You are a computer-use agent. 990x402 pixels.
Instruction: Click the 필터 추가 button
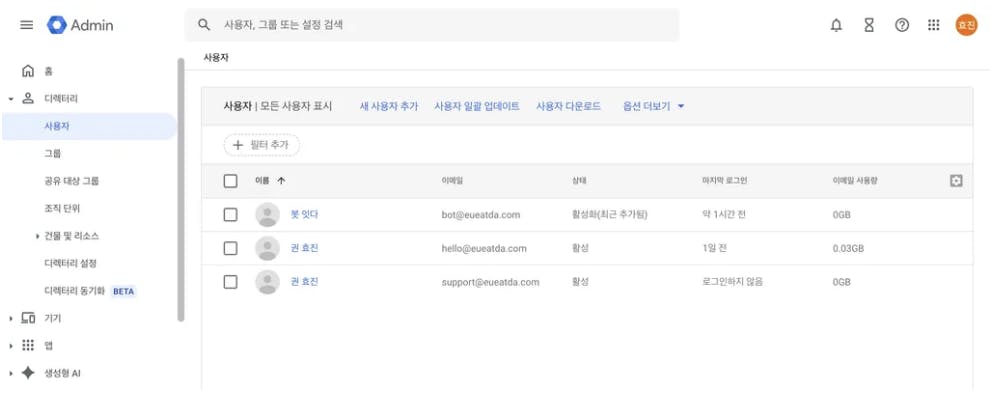point(261,145)
